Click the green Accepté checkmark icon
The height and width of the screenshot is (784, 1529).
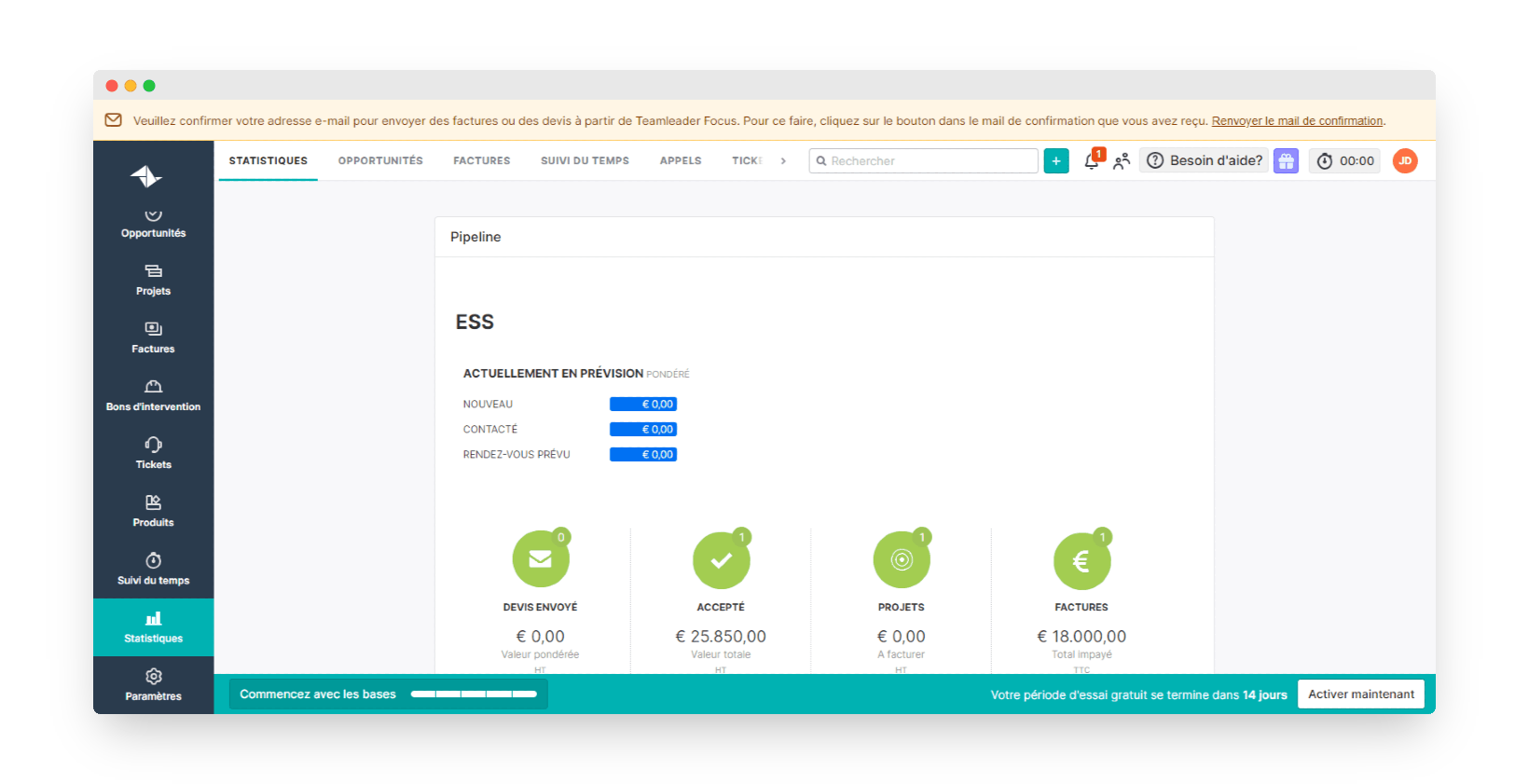click(722, 559)
